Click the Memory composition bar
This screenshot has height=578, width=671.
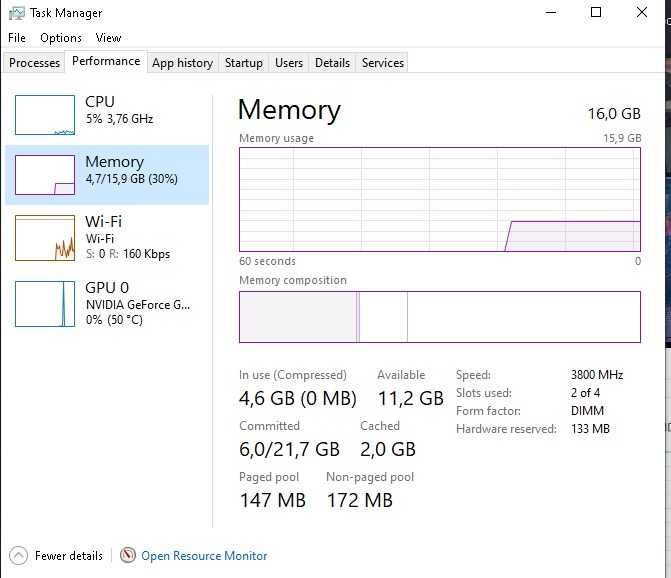[x=440, y=317]
